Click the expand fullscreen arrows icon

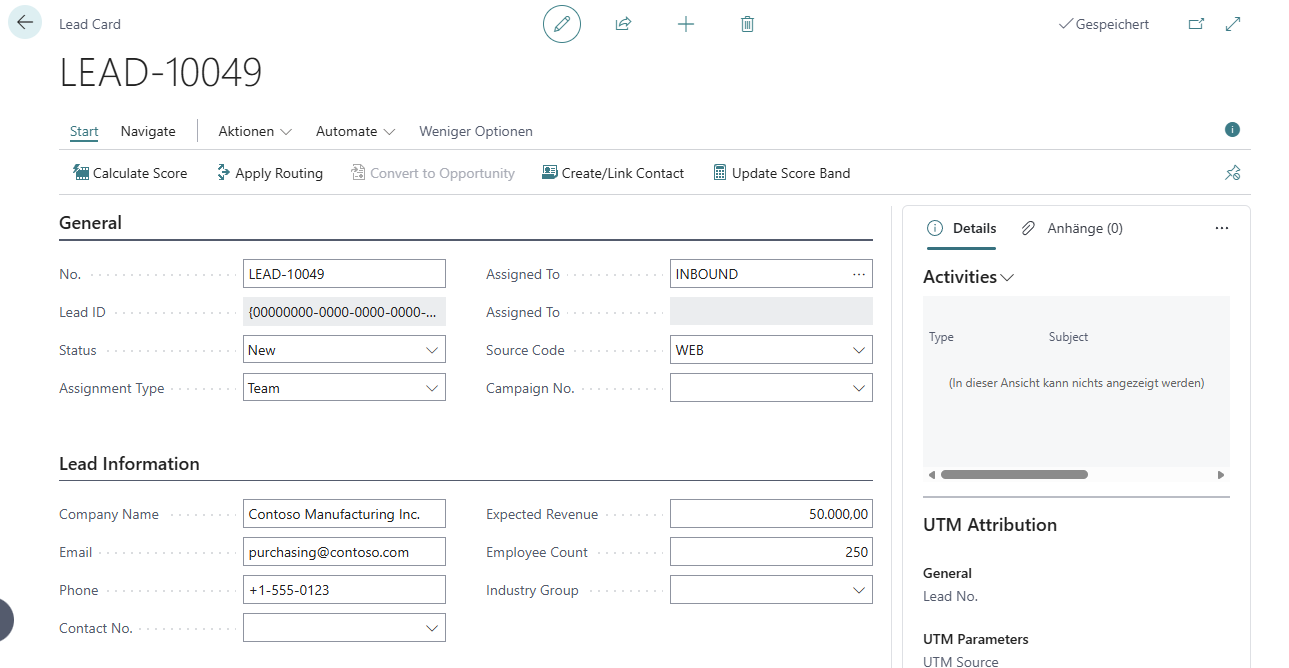[1233, 24]
